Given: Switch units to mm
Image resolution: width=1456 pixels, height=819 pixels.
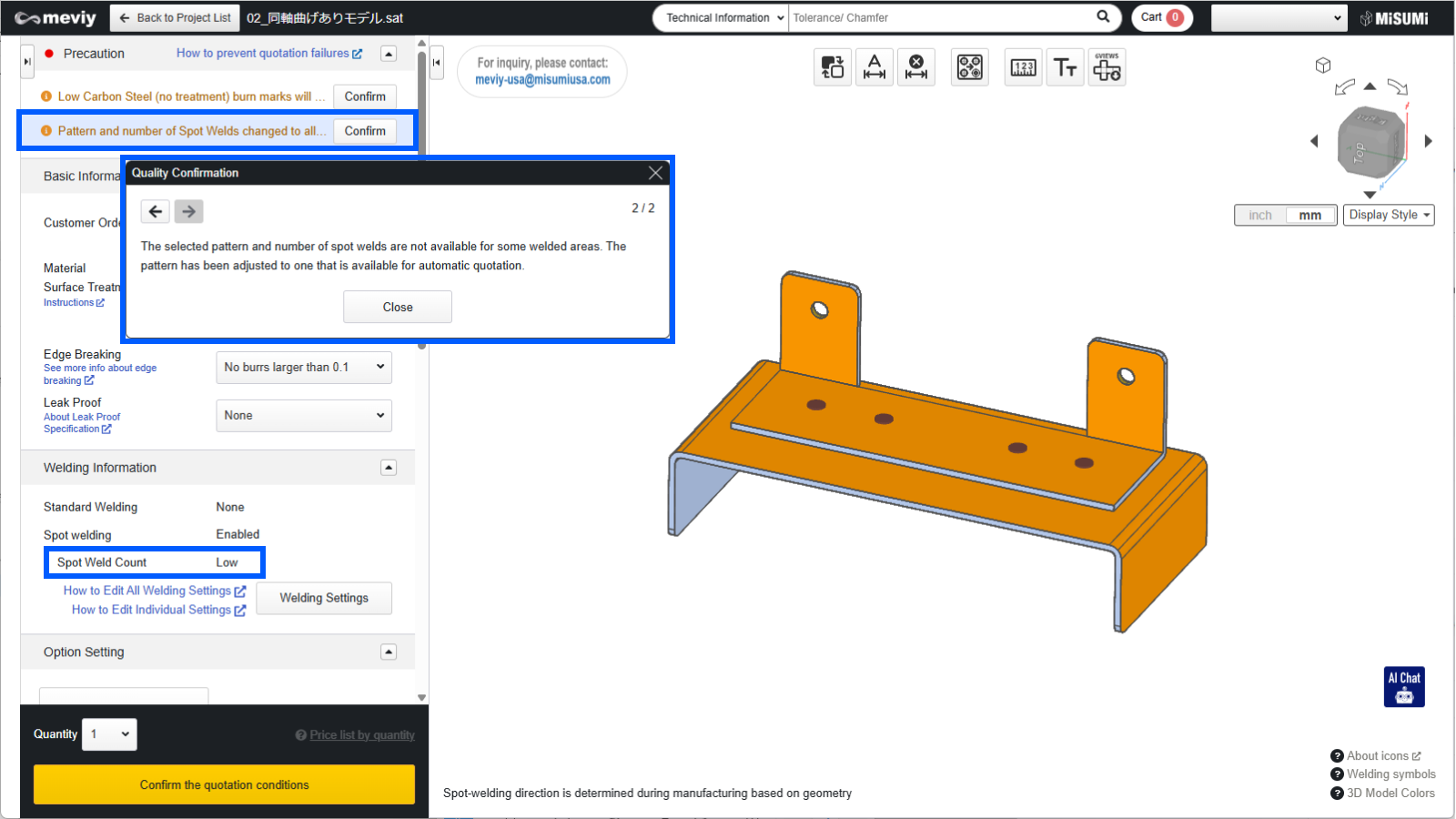Looking at the screenshot, I should pos(1310,216).
